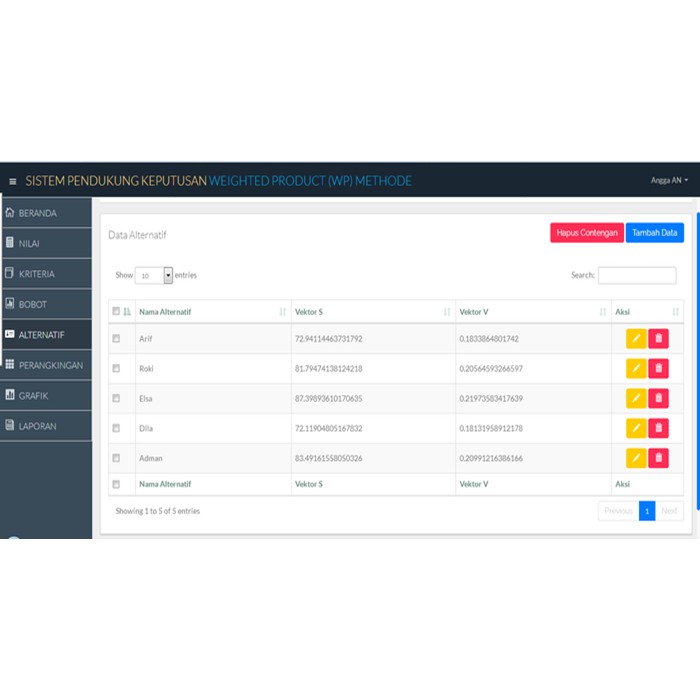
Task: Click the Search input field
Action: point(637,275)
